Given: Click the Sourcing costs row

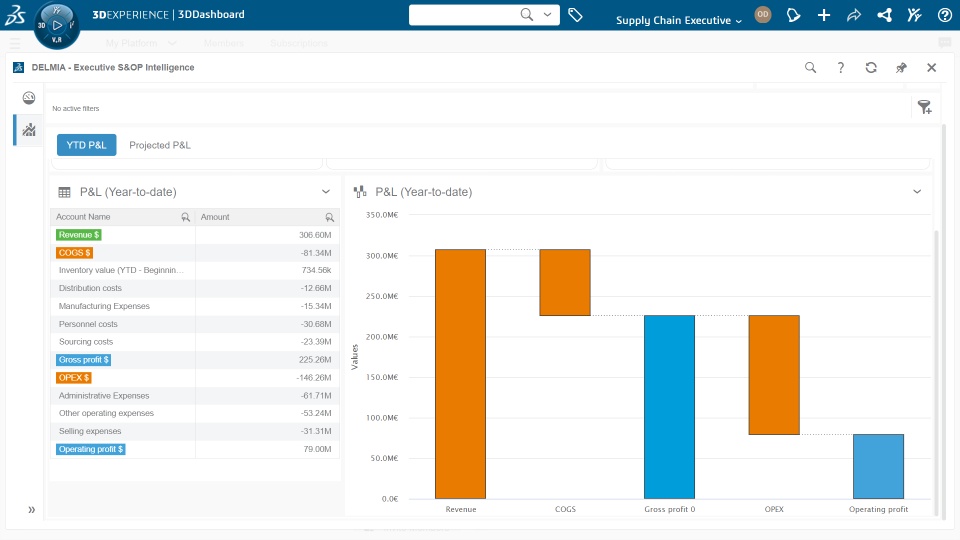Looking at the screenshot, I should (x=194, y=342).
